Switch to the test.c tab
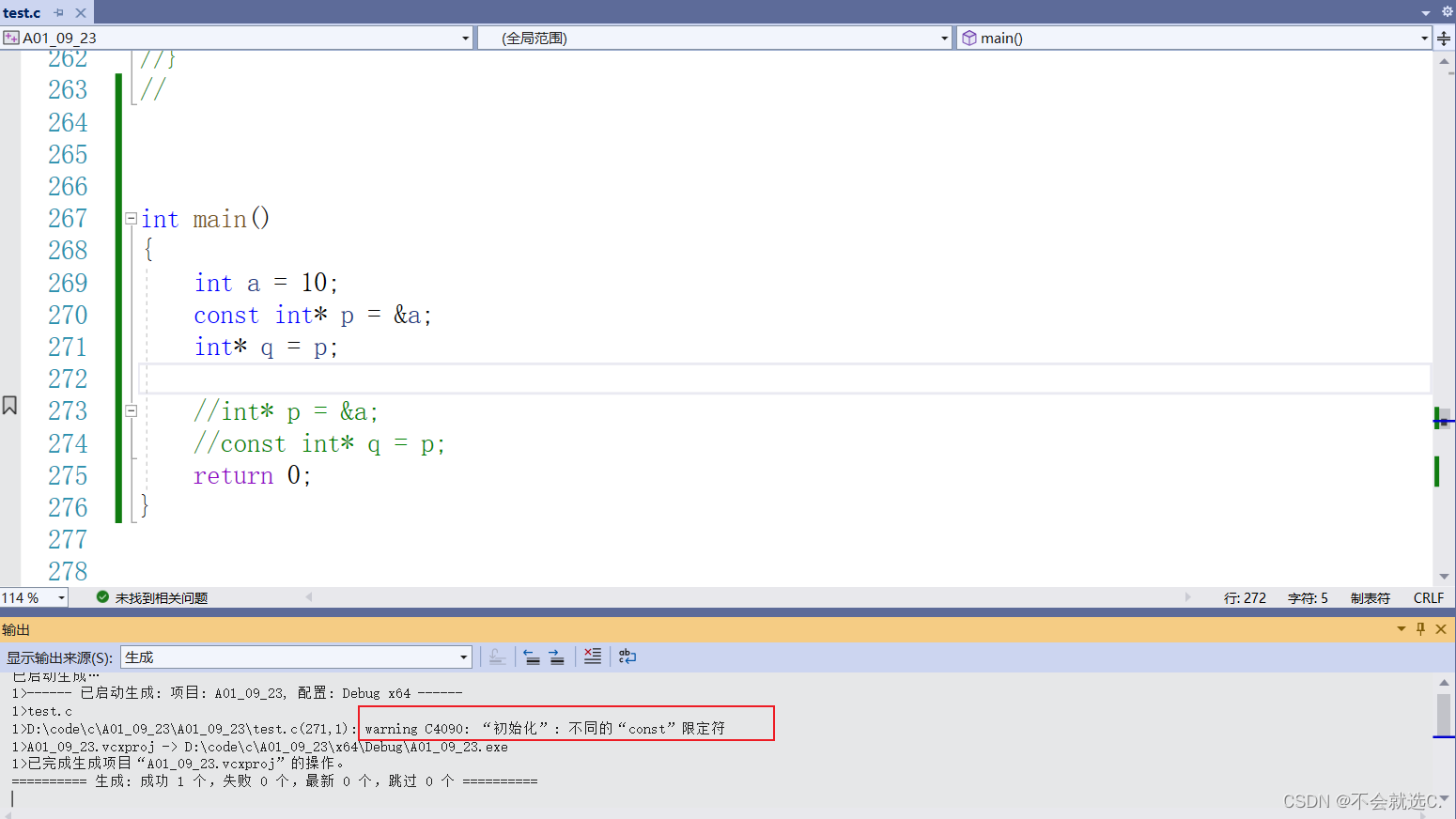 pos(21,12)
